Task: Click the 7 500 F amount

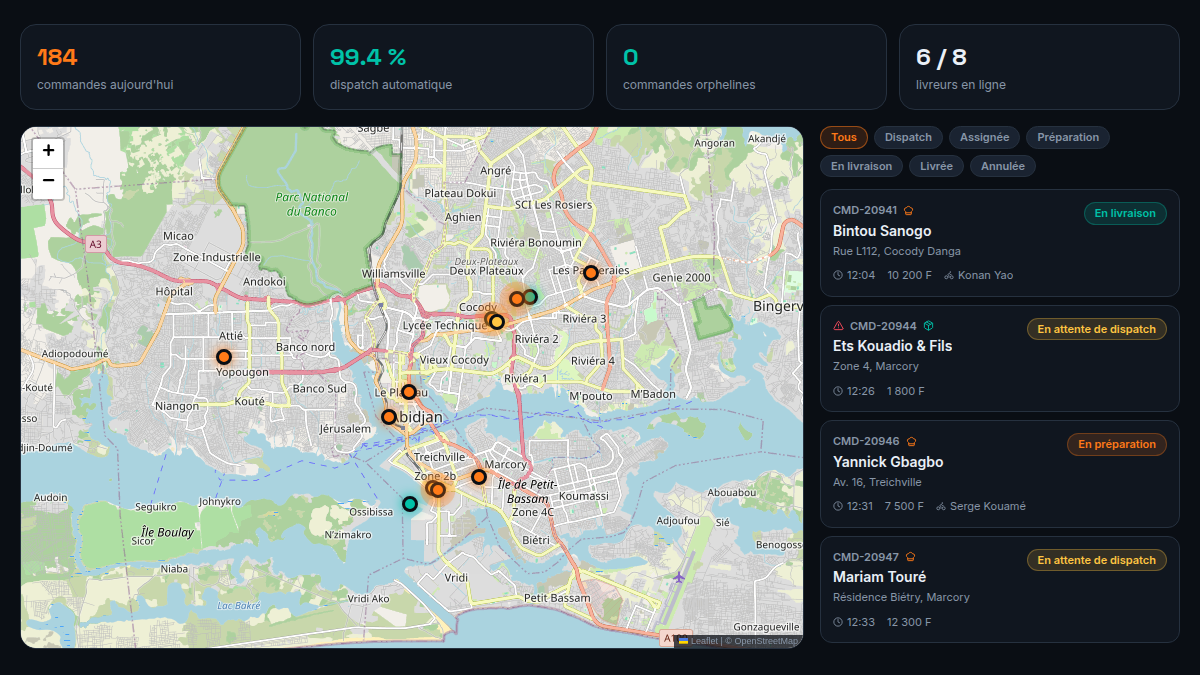Action: 904,506
